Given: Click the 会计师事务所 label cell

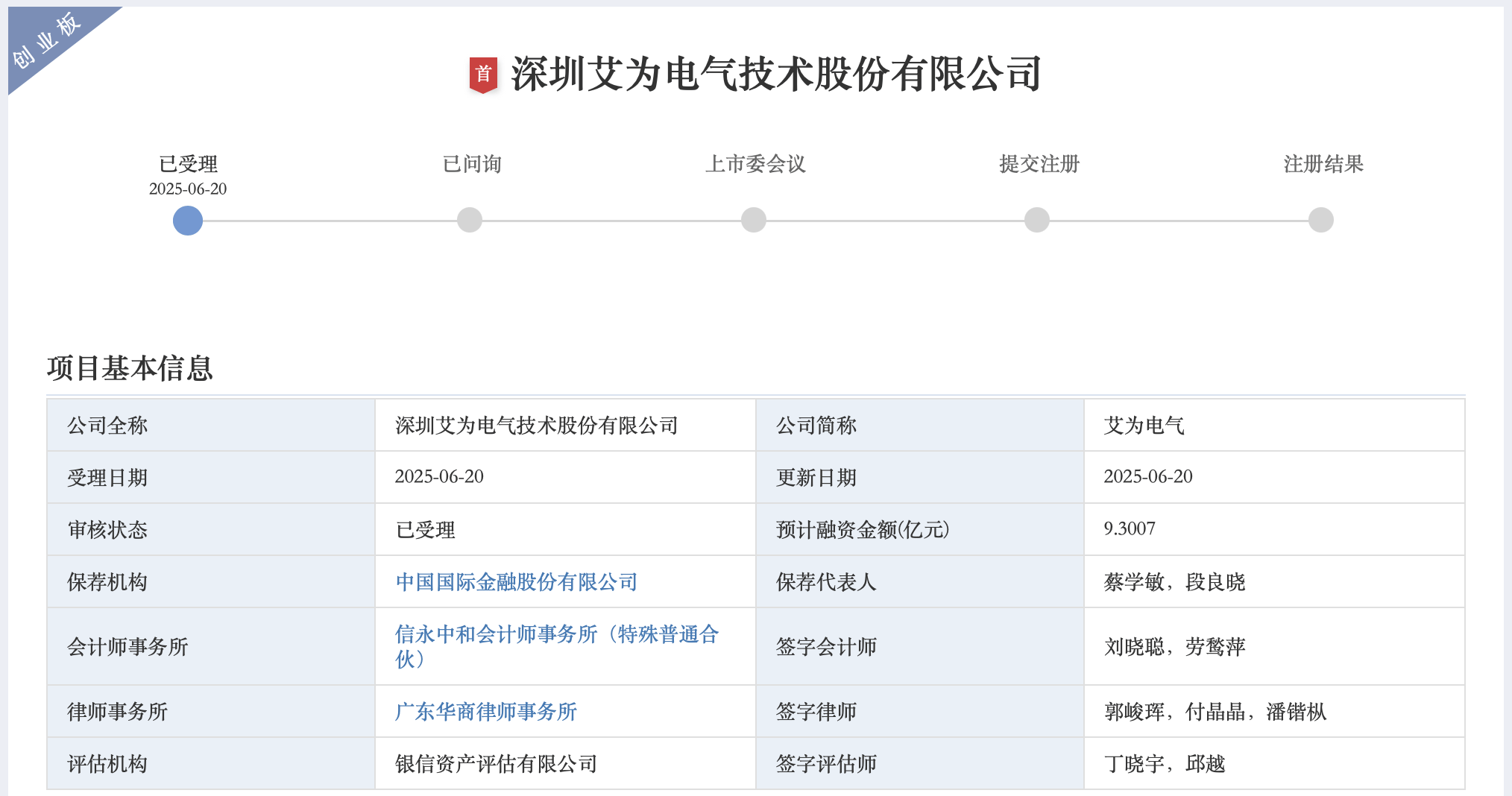Looking at the screenshot, I should 211,646.
